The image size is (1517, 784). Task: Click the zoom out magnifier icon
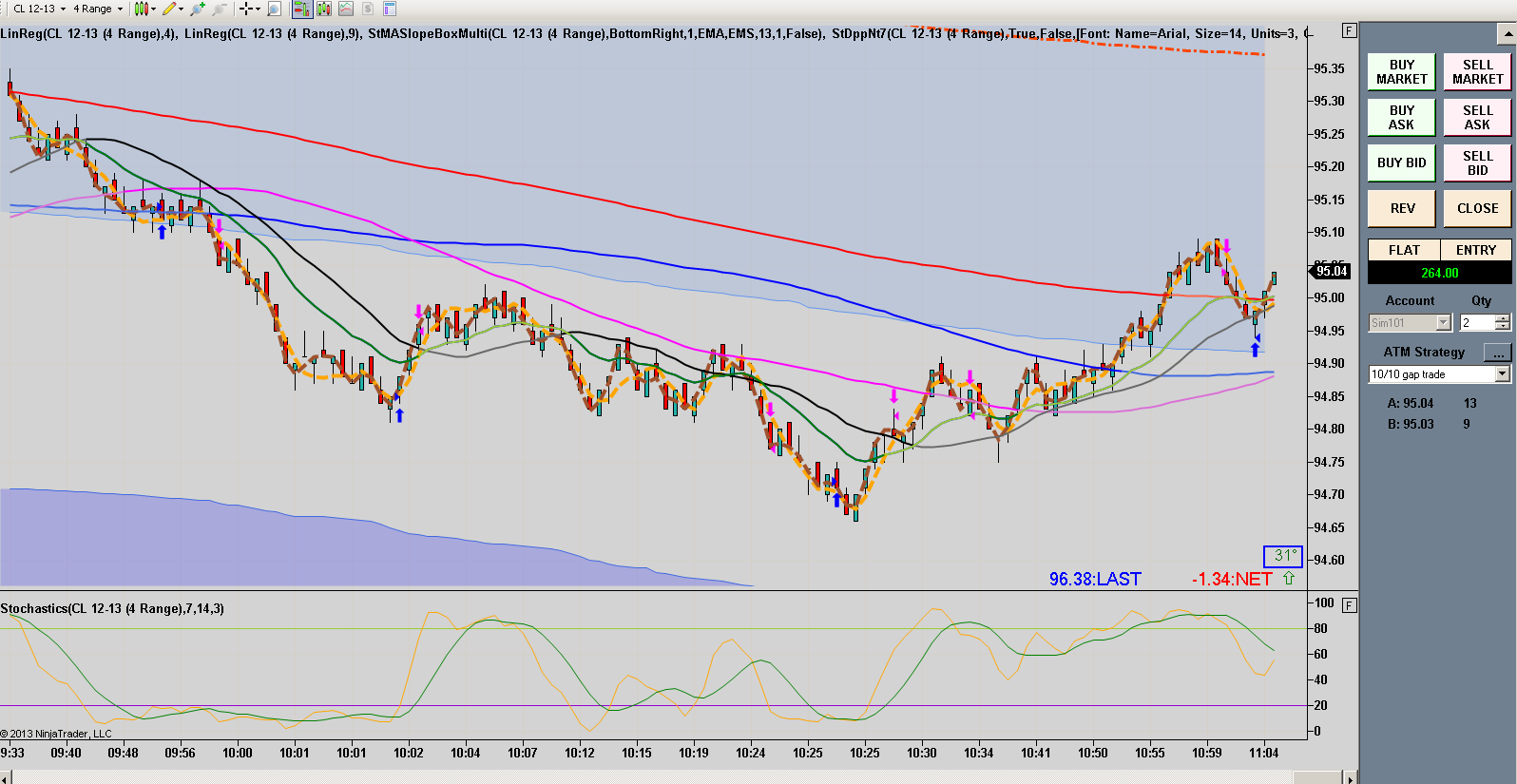coord(219,9)
